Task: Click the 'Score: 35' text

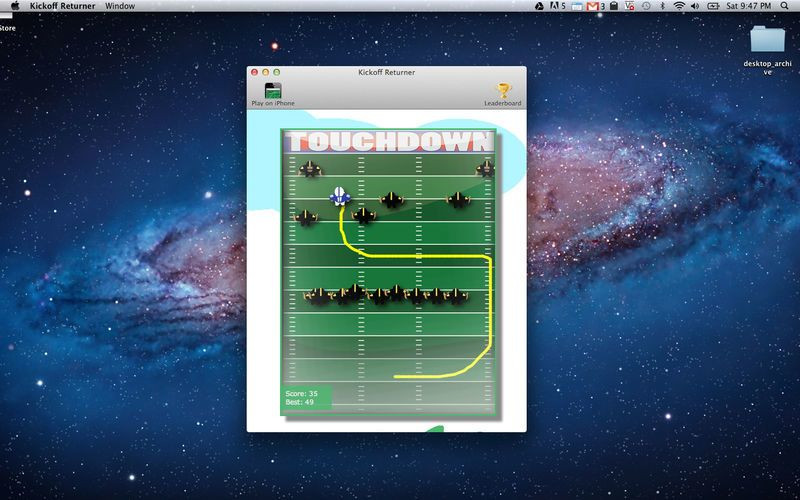Action: (301, 393)
